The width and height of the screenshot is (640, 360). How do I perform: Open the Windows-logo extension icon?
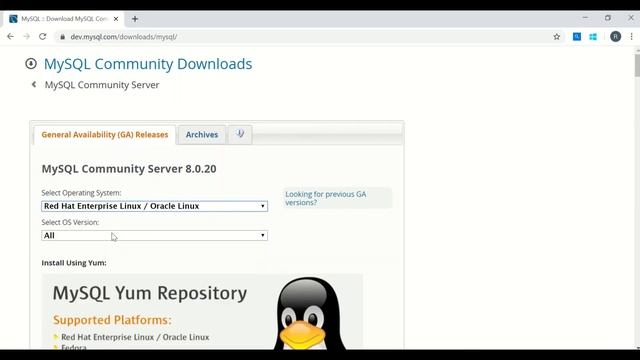[x=593, y=37]
